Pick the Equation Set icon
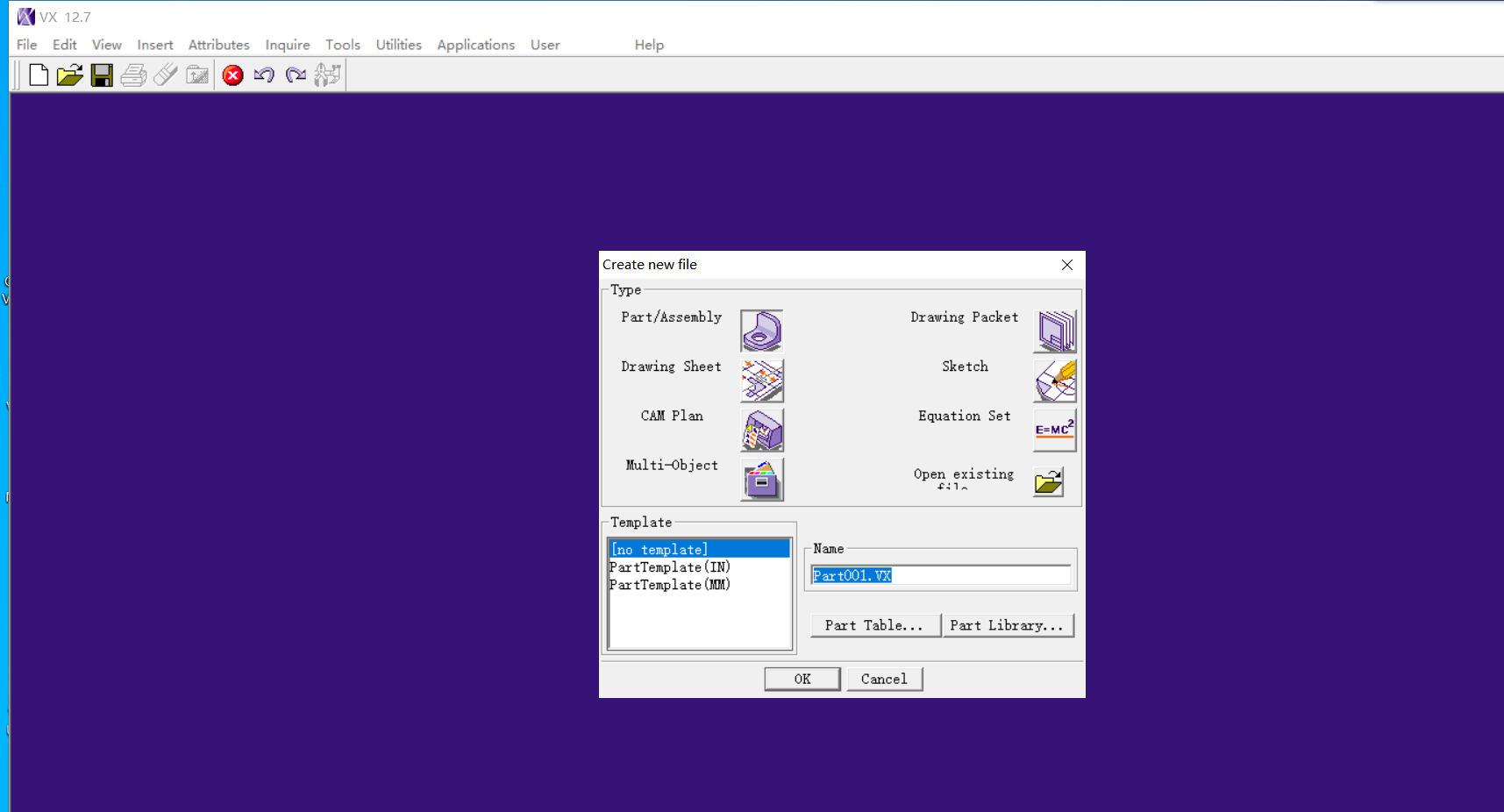This screenshot has width=1504, height=812. coord(1054,430)
